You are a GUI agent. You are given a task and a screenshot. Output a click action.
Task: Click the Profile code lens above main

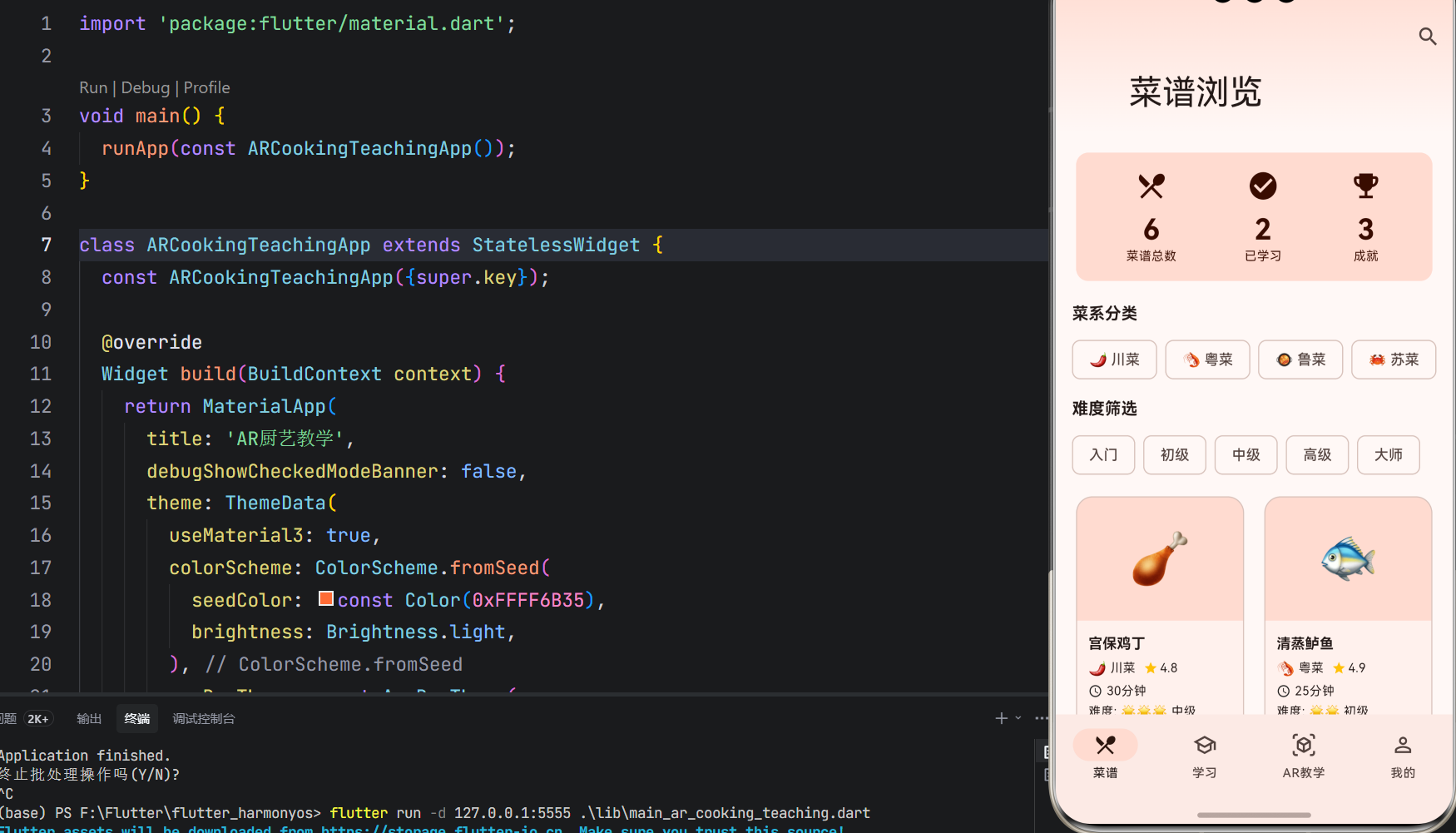click(x=206, y=87)
